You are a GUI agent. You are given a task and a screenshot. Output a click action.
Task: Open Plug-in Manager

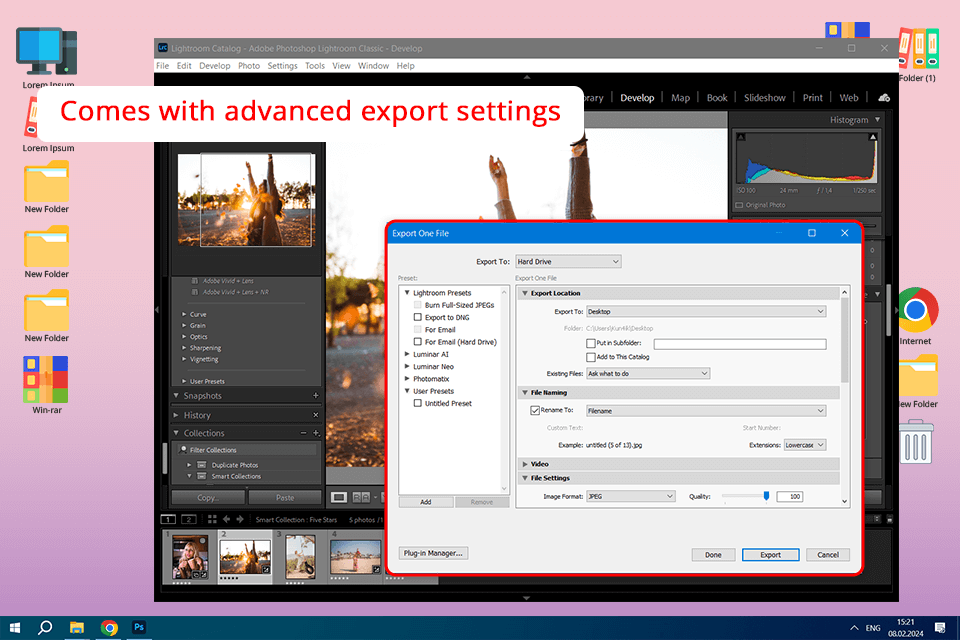(x=433, y=553)
